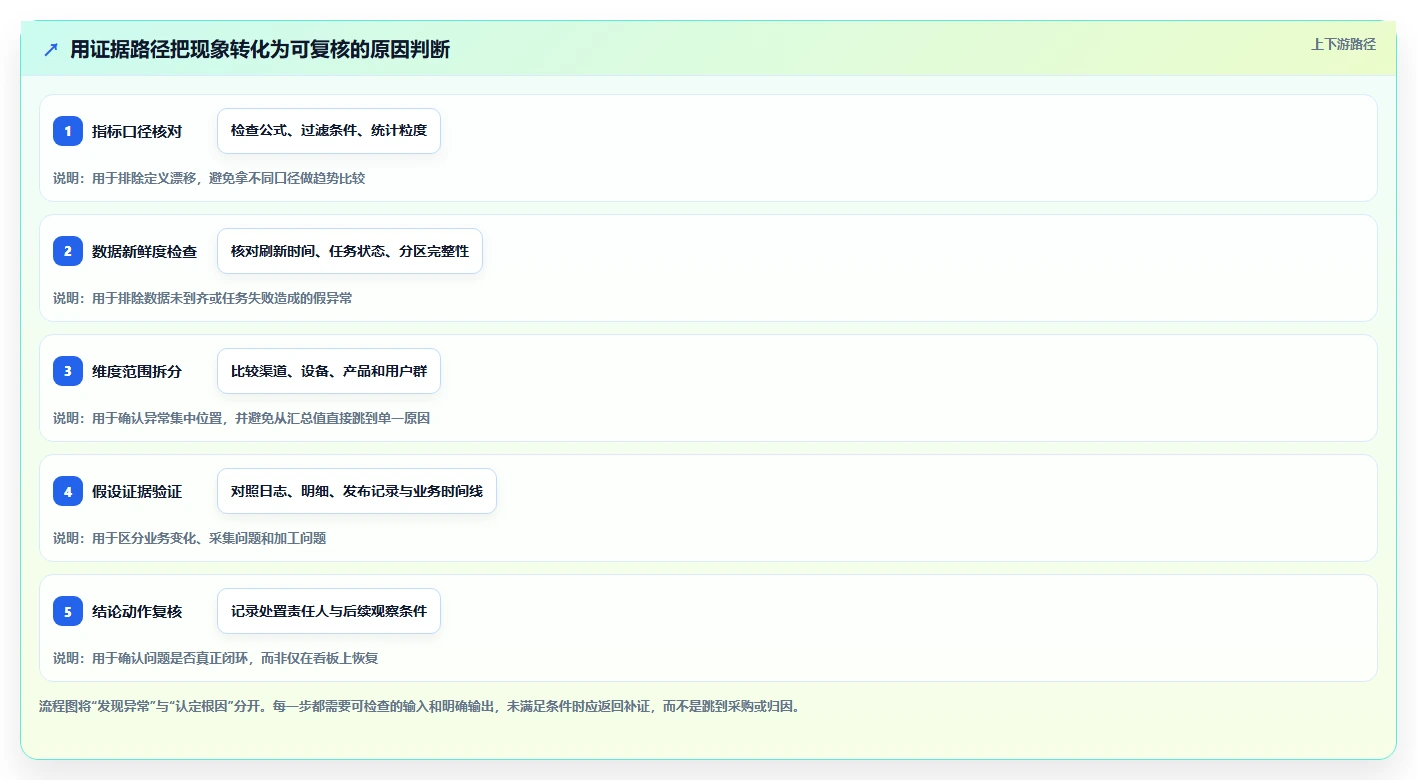Select step number 4 badge
The height and width of the screenshot is (780, 1417).
(x=68, y=491)
